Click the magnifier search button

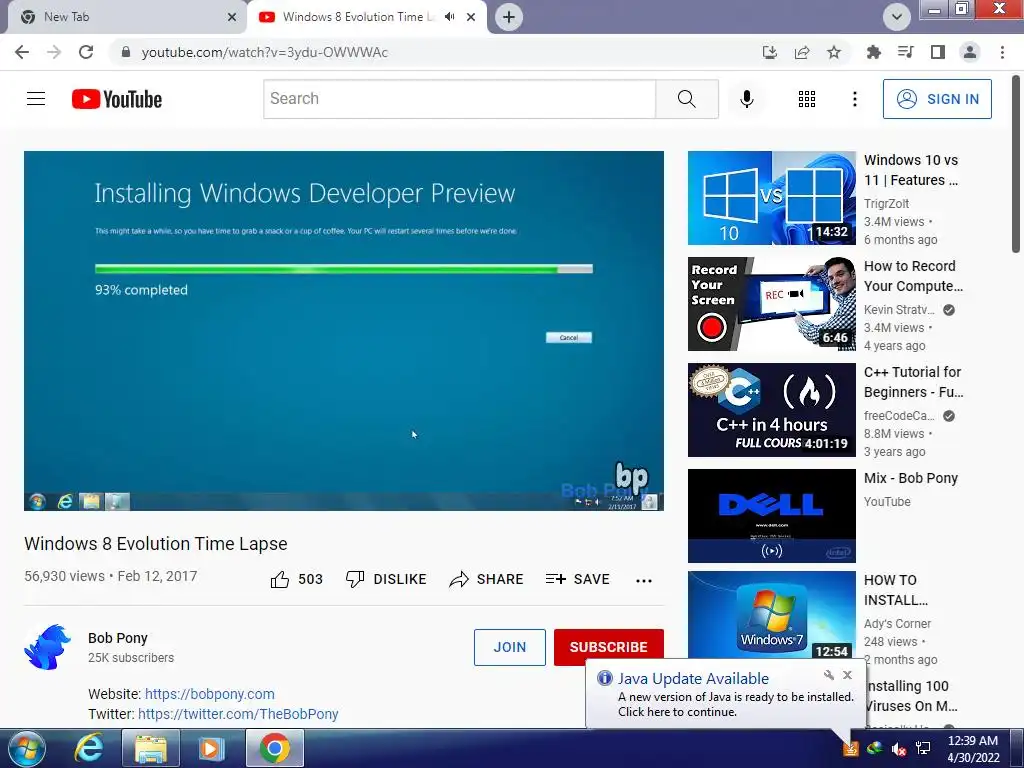click(686, 99)
